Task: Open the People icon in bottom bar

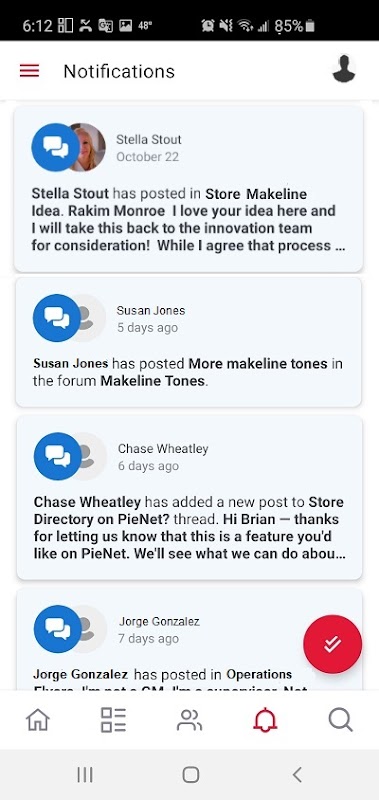Action: click(189, 720)
